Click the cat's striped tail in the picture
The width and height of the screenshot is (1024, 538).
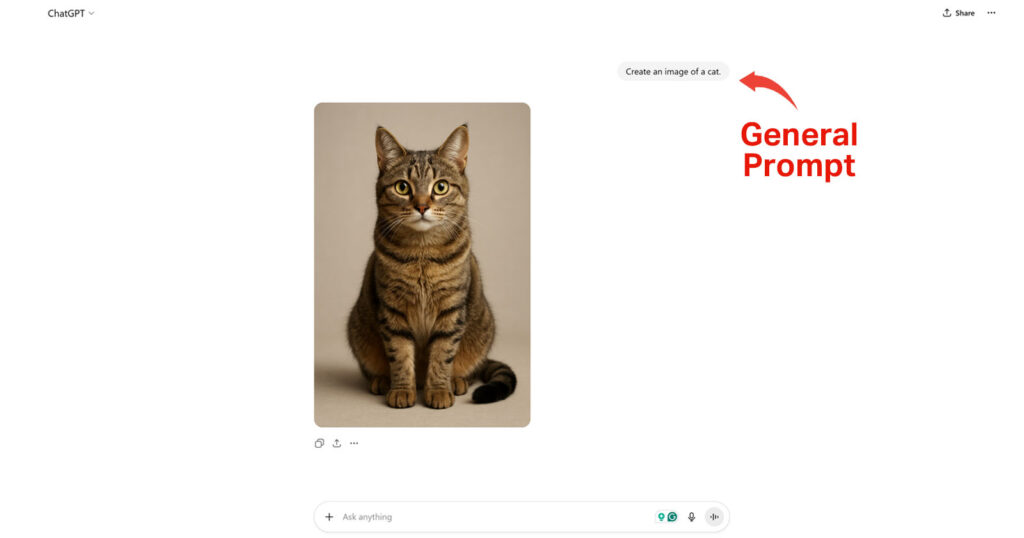[494, 381]
